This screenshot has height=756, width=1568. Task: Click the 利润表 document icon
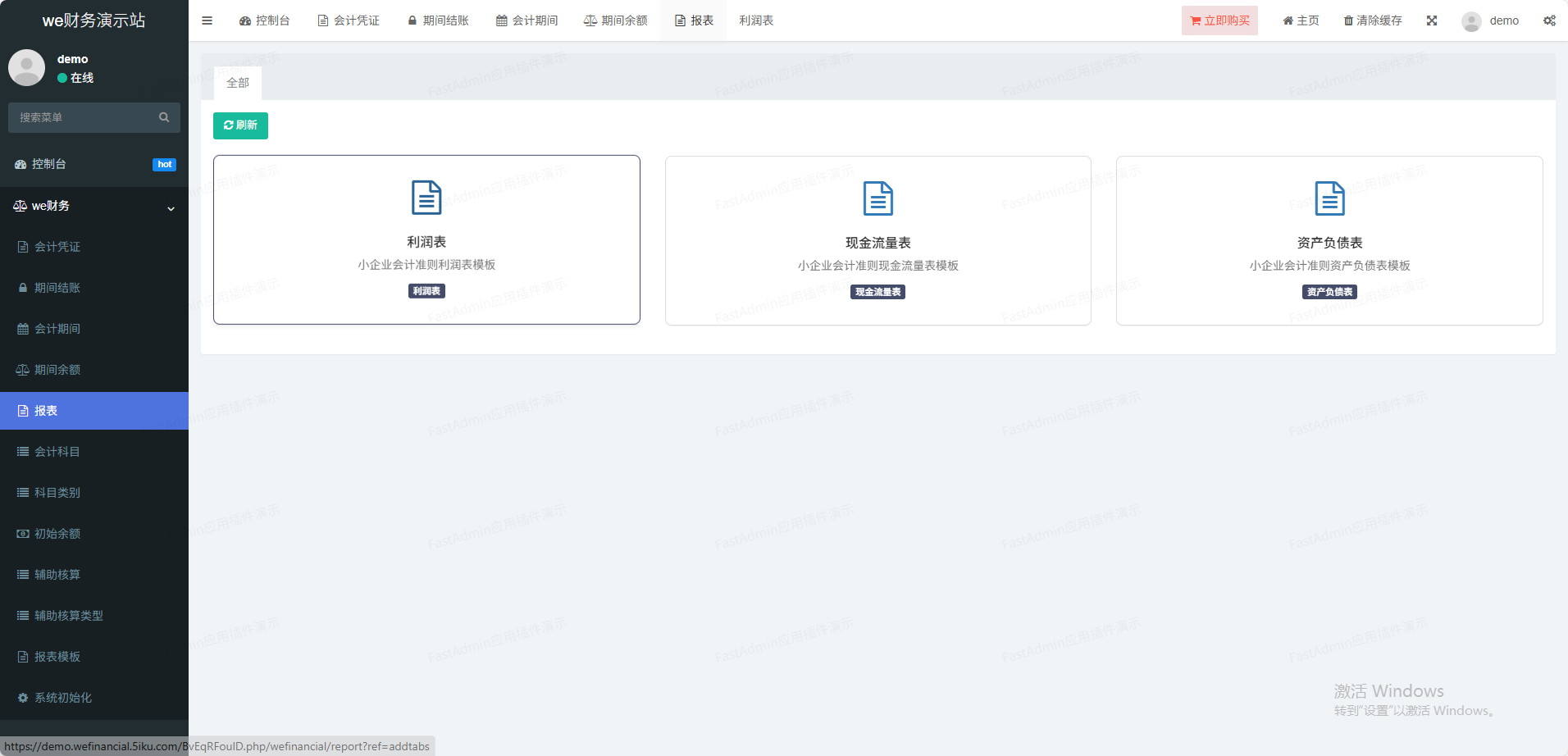pos(426,198)
